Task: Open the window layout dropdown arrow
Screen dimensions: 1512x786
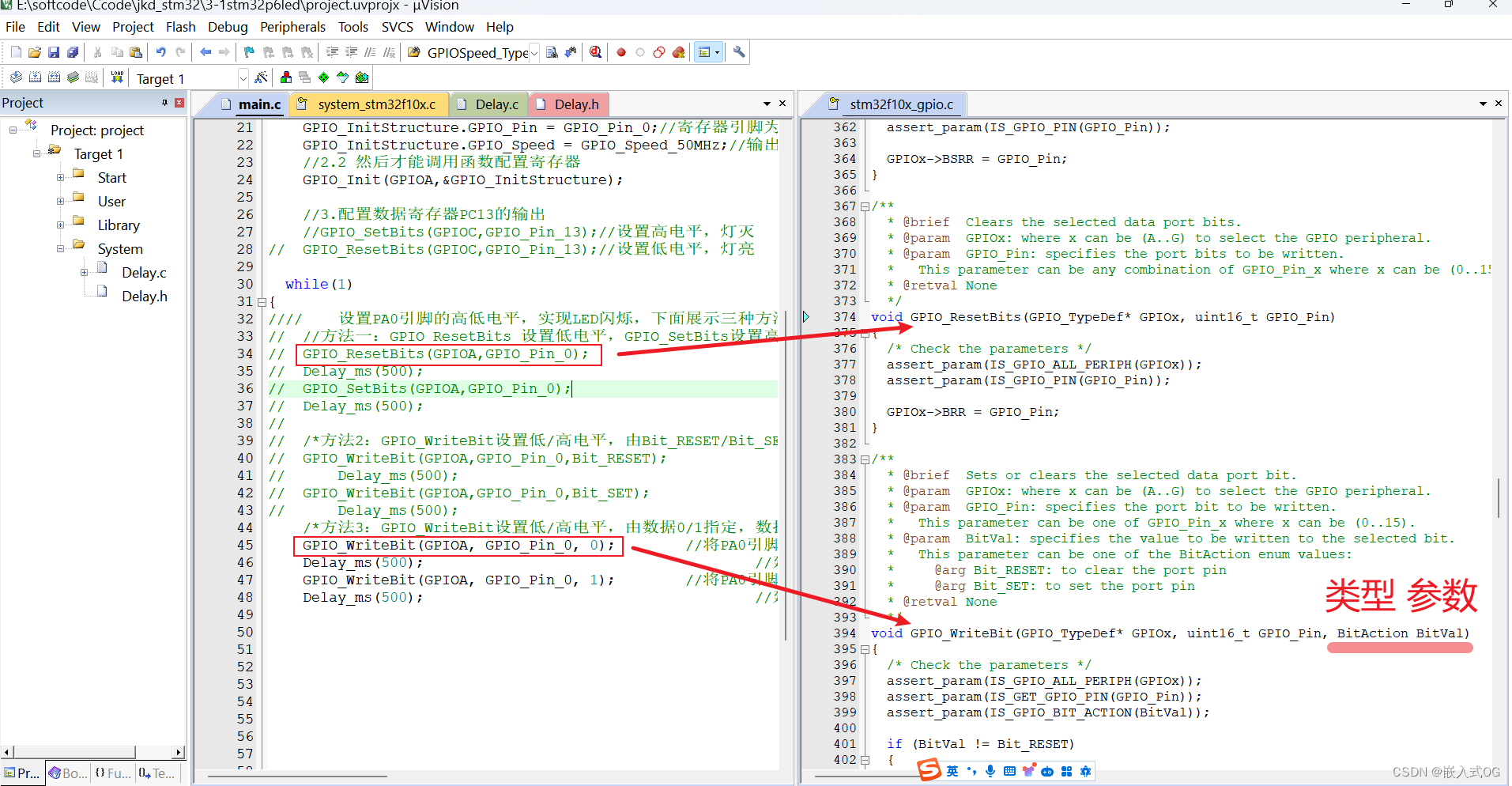Action: 717,53
